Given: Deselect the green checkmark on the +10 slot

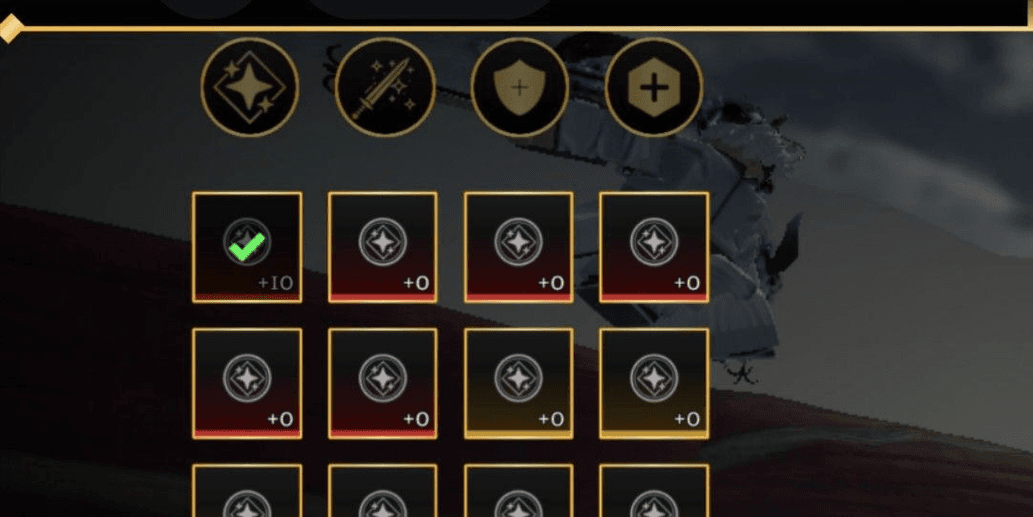Looking at the screenshot, I should pos(248,246).
